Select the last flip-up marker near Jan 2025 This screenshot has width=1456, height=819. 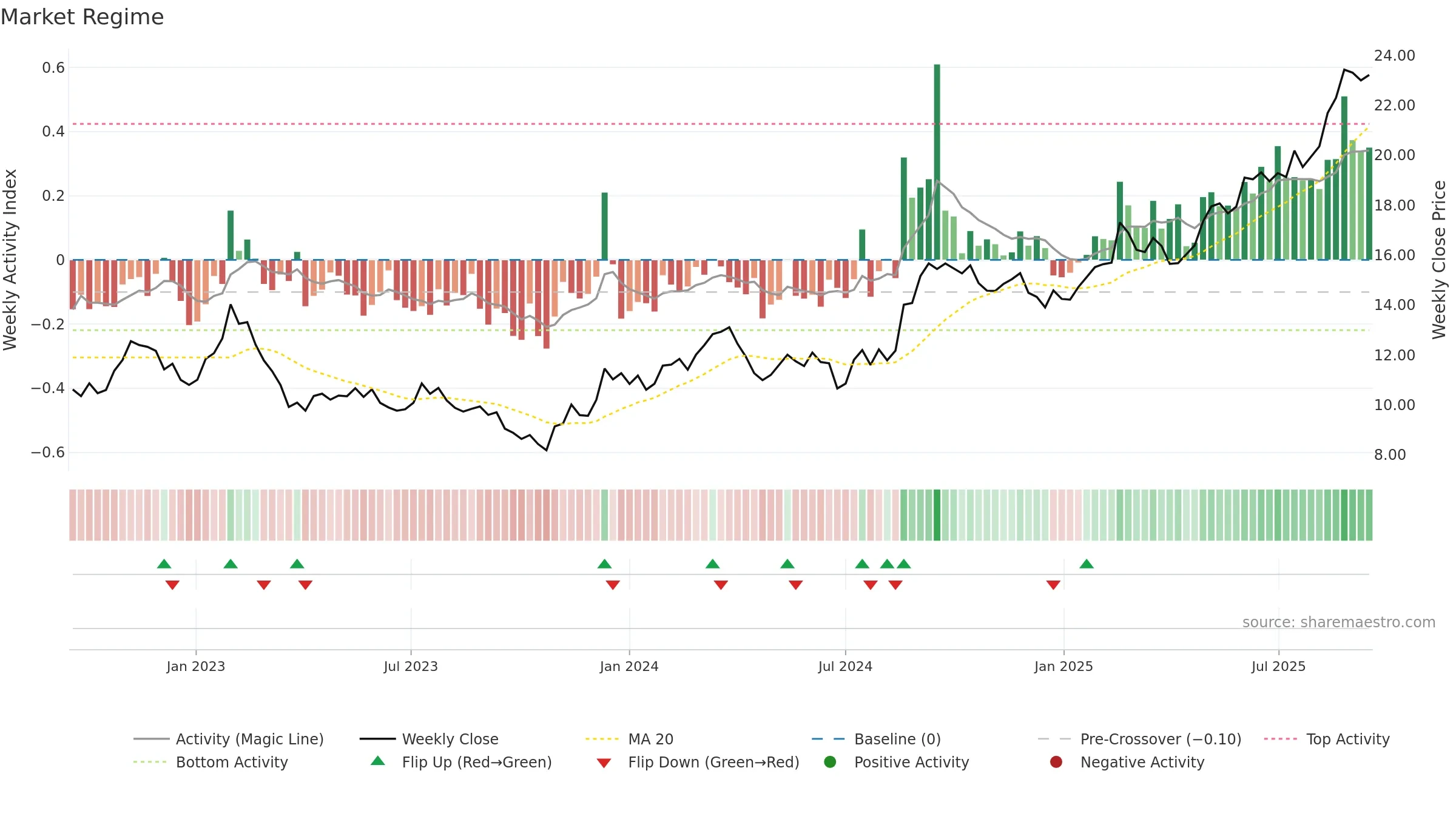tap(1087, 564)
